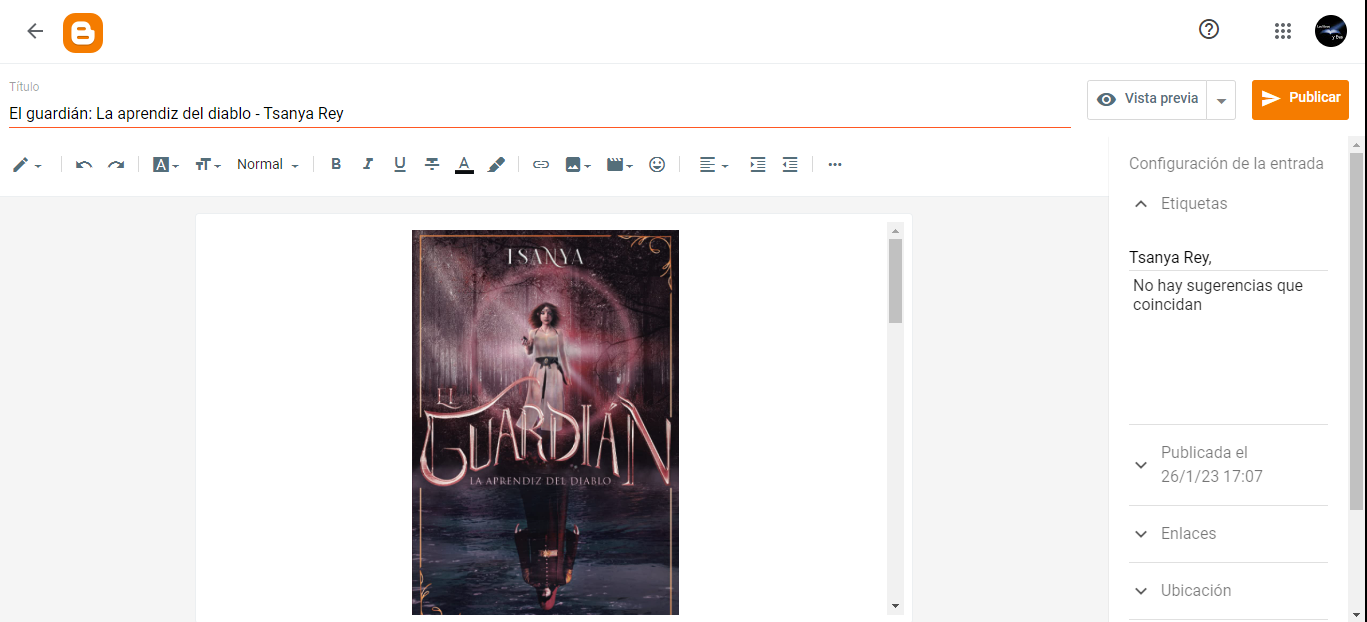Viewport: 1367px width, 622px height.
Task: Open the Normal paragraph style dropdown
Action: coord(267,165)
